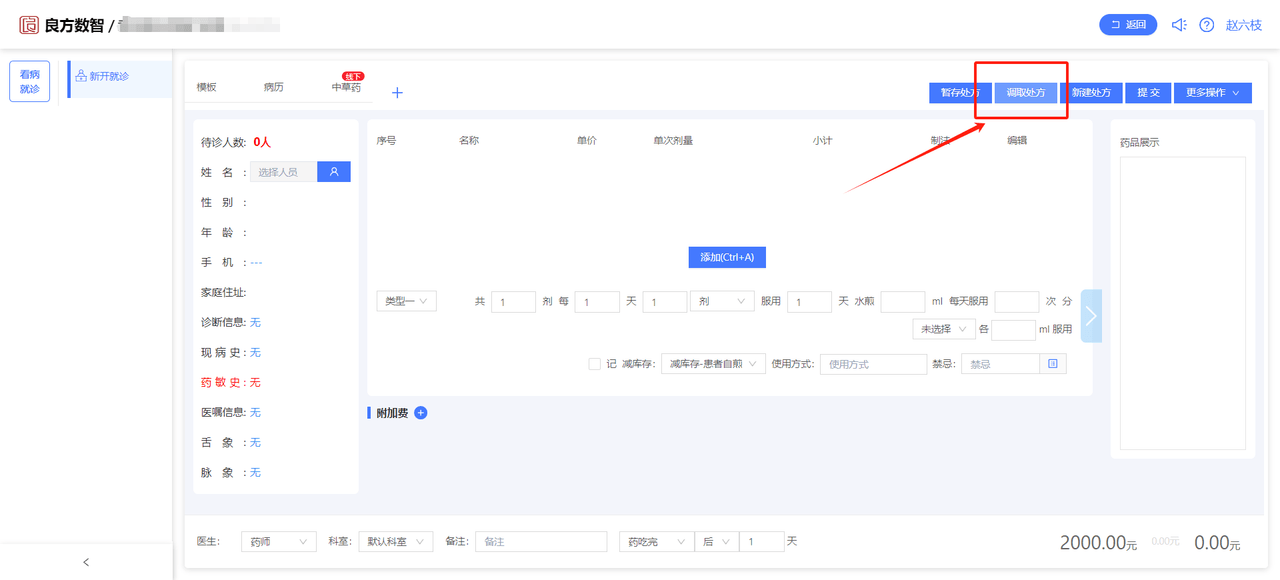This screenshot has width=1280, height=580.
Task: Click the 提交 button
Action: click(1148, 92)
